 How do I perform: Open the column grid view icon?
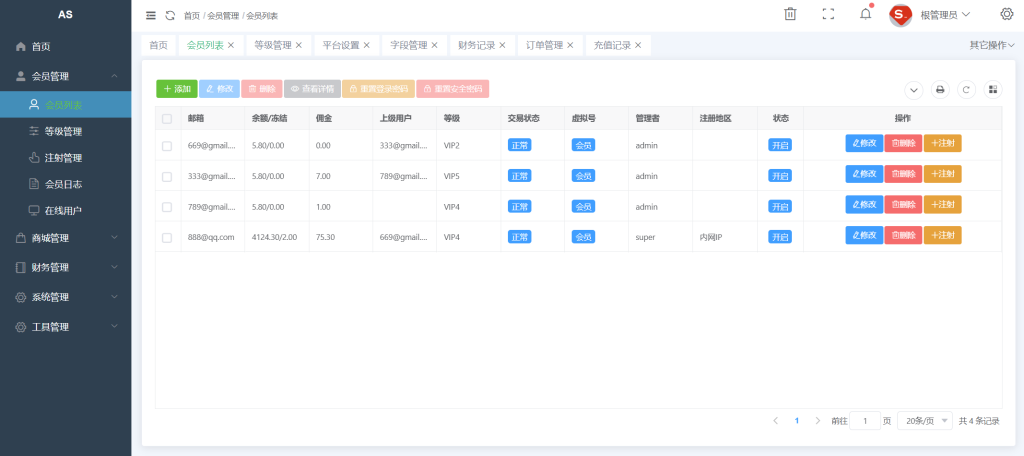point(992,89)
